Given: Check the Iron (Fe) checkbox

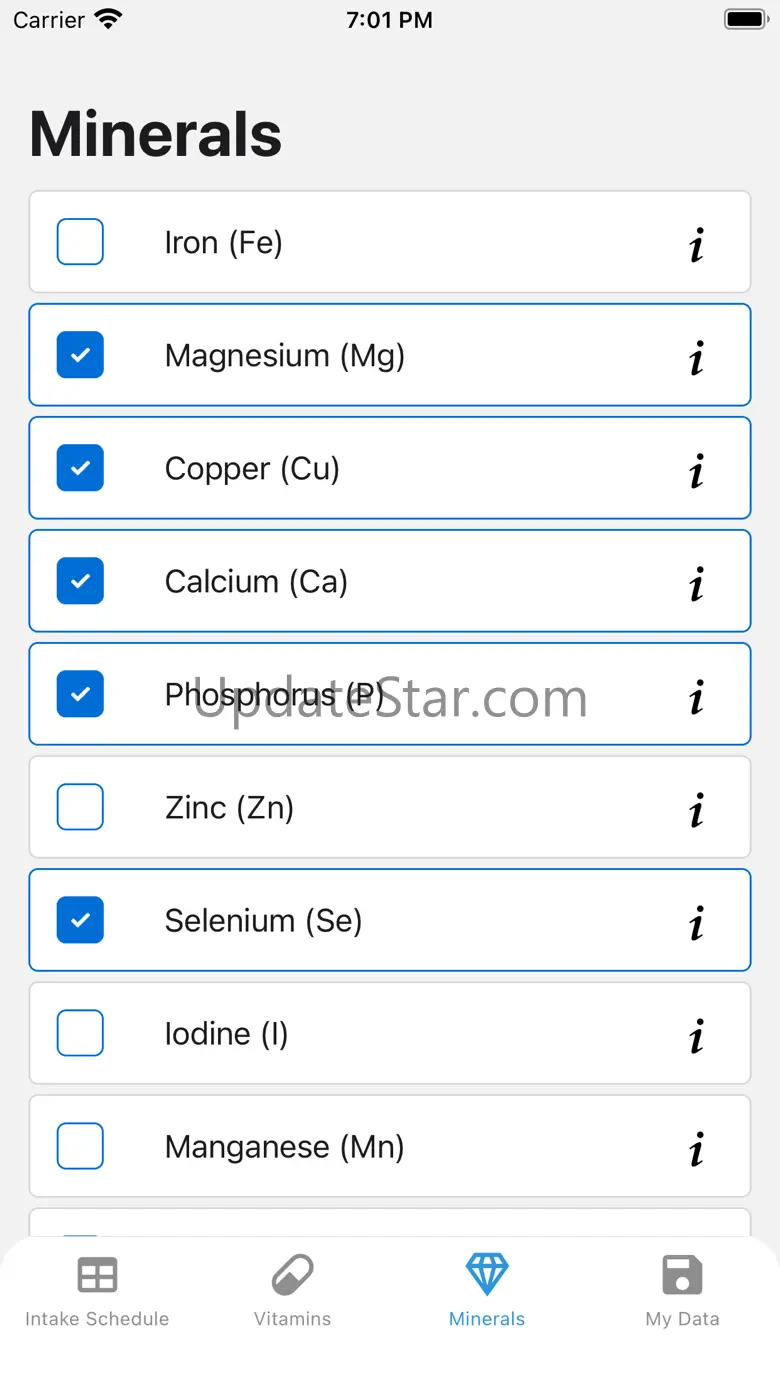Looking at the screenshot, I should pos(80,242).
